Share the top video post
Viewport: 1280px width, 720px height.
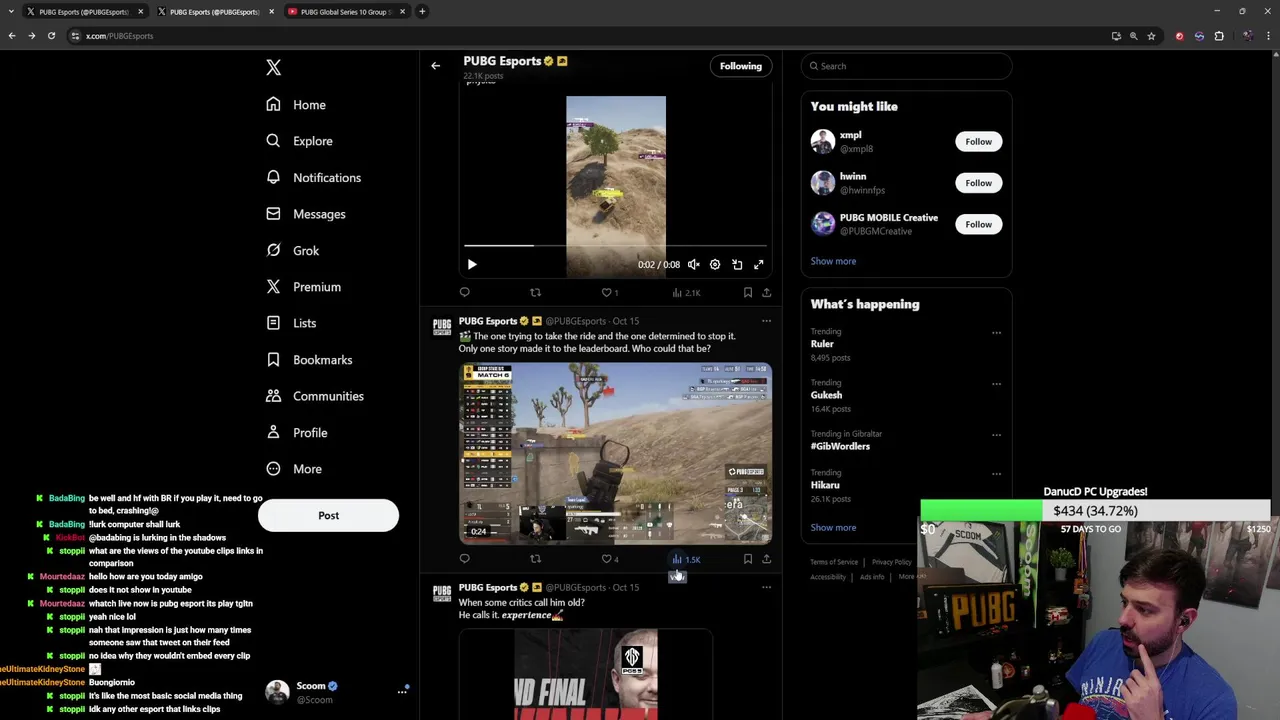pyautogui.click(x=766, y=293)
